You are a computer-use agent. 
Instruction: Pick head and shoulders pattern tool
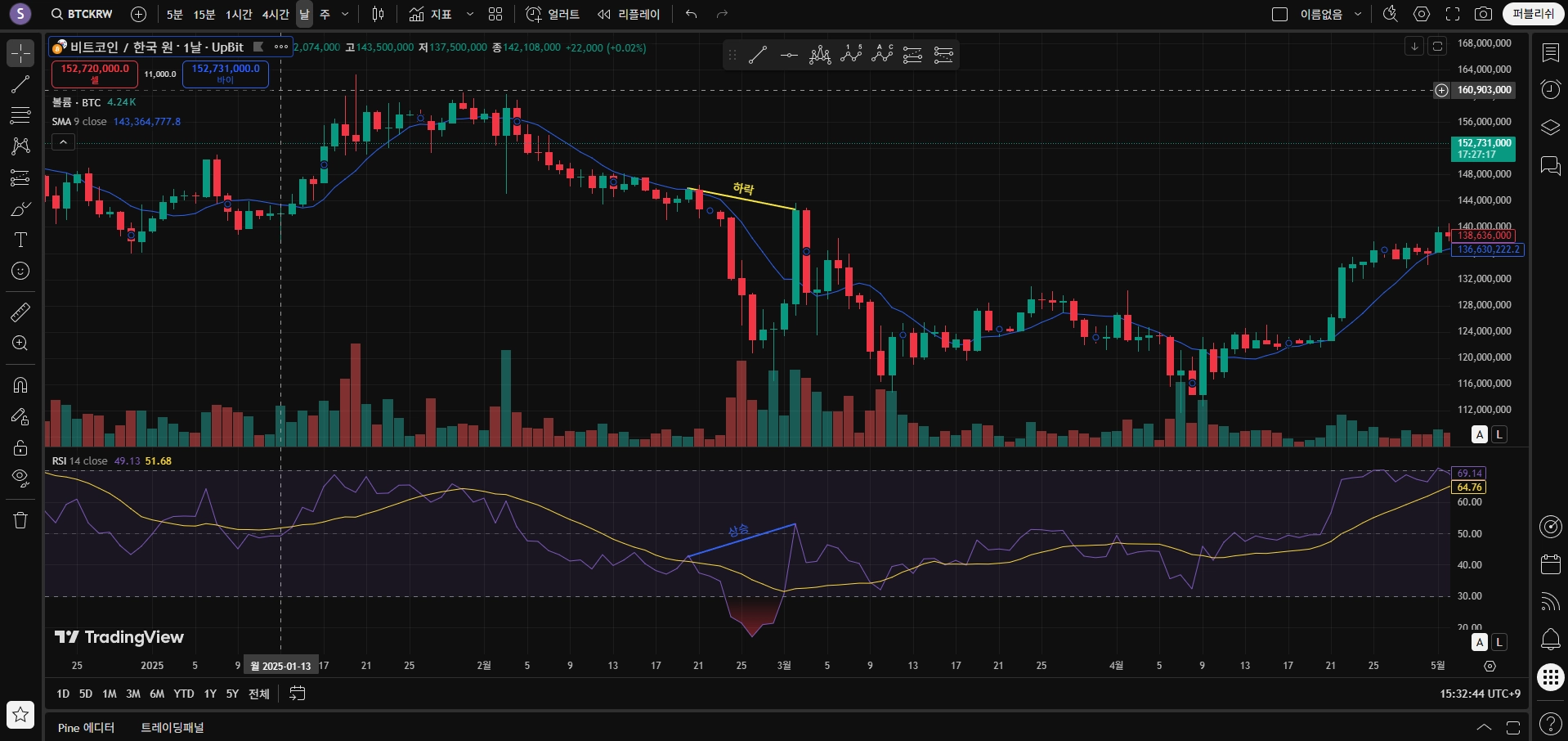click(820, 55)
